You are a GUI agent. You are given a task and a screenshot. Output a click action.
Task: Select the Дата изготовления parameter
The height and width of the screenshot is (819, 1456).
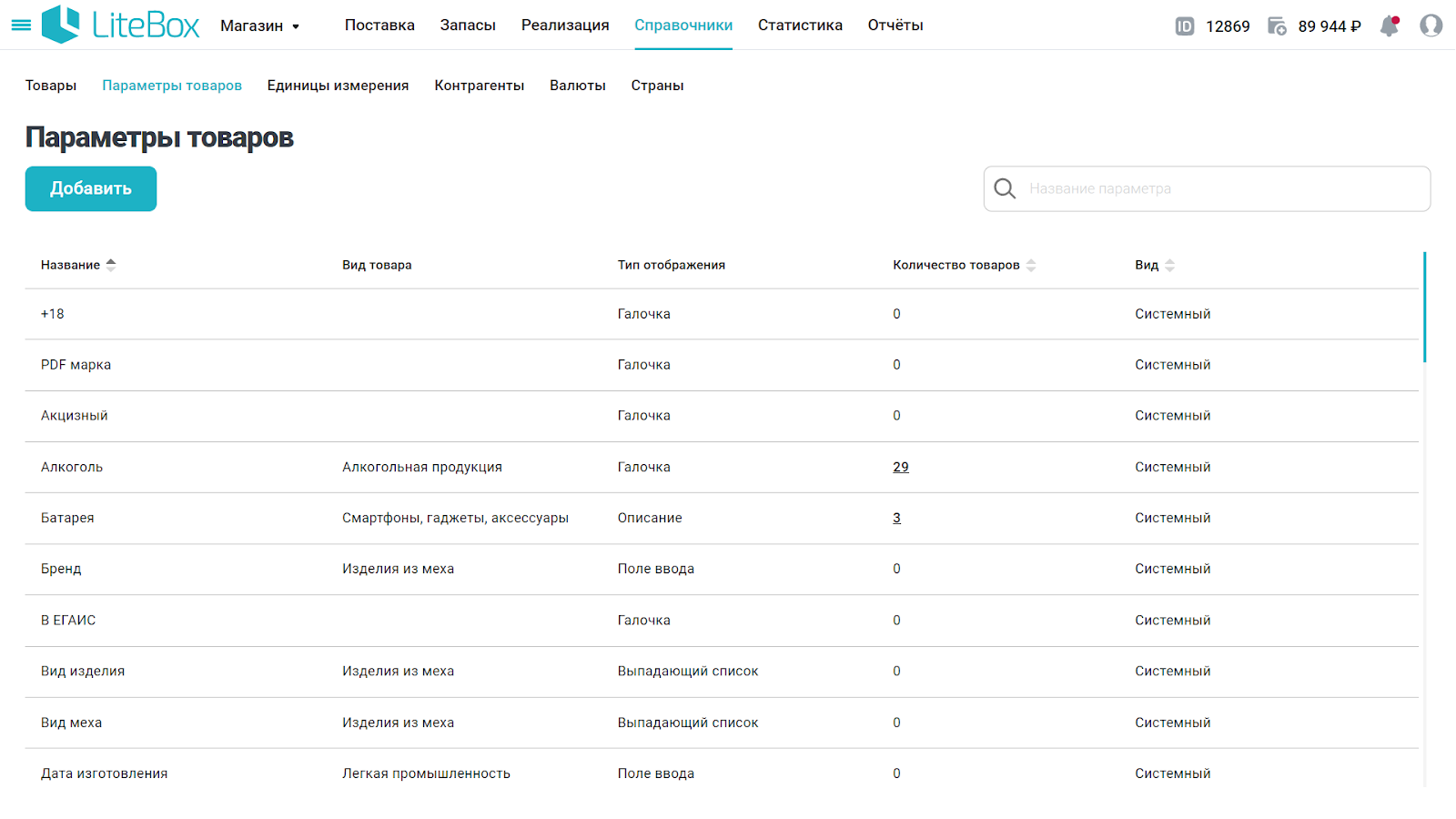coord(104,773)
